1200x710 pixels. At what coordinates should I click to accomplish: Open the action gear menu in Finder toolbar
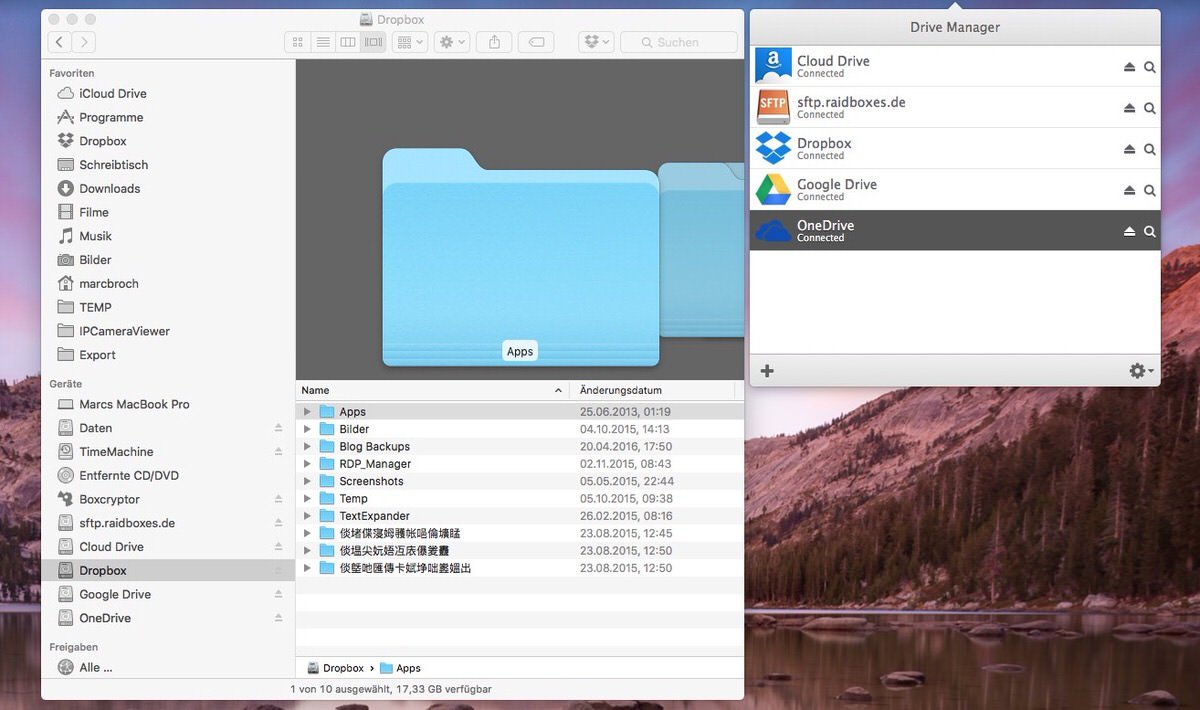pyautogui.click(x=452, y=42)
